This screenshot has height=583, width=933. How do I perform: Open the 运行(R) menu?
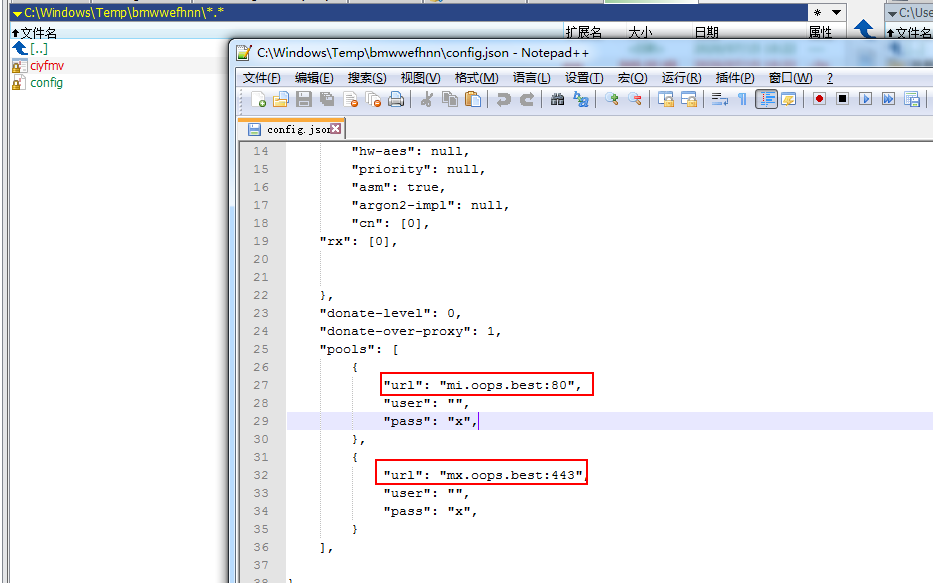[682, 78]
